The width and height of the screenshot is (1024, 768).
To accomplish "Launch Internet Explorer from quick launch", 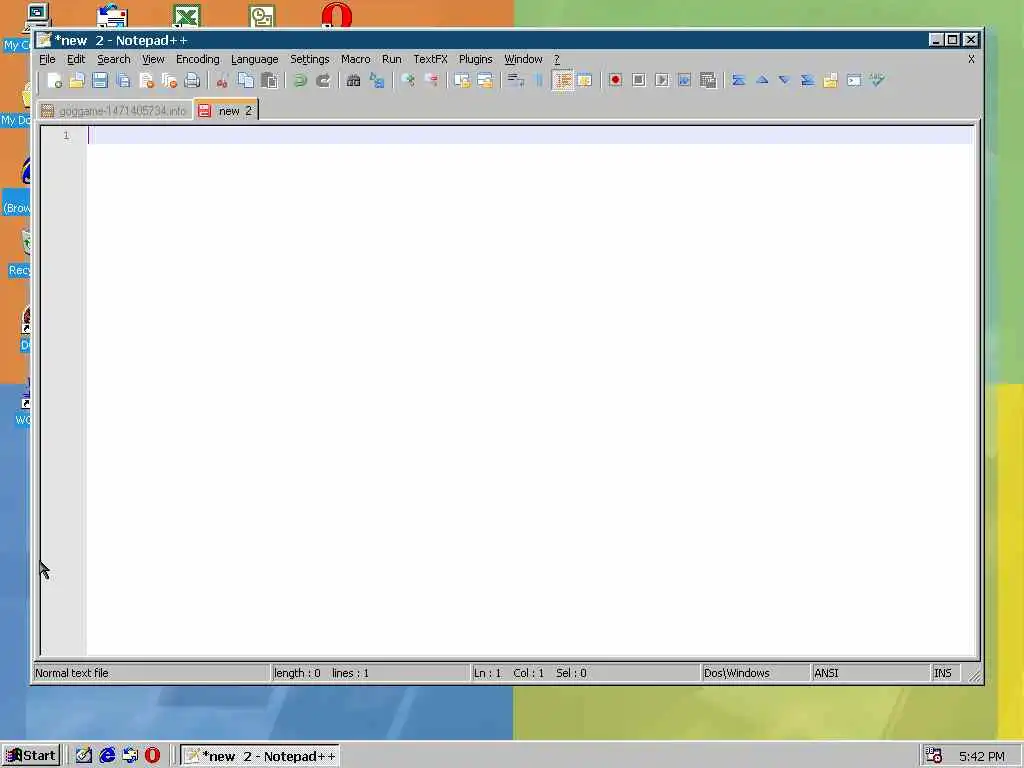I will [x=106, y=756].
